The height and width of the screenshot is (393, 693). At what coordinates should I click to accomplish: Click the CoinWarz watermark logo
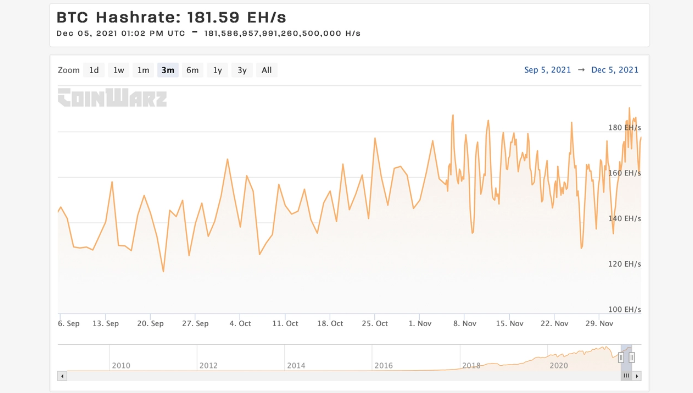[112, 98]
